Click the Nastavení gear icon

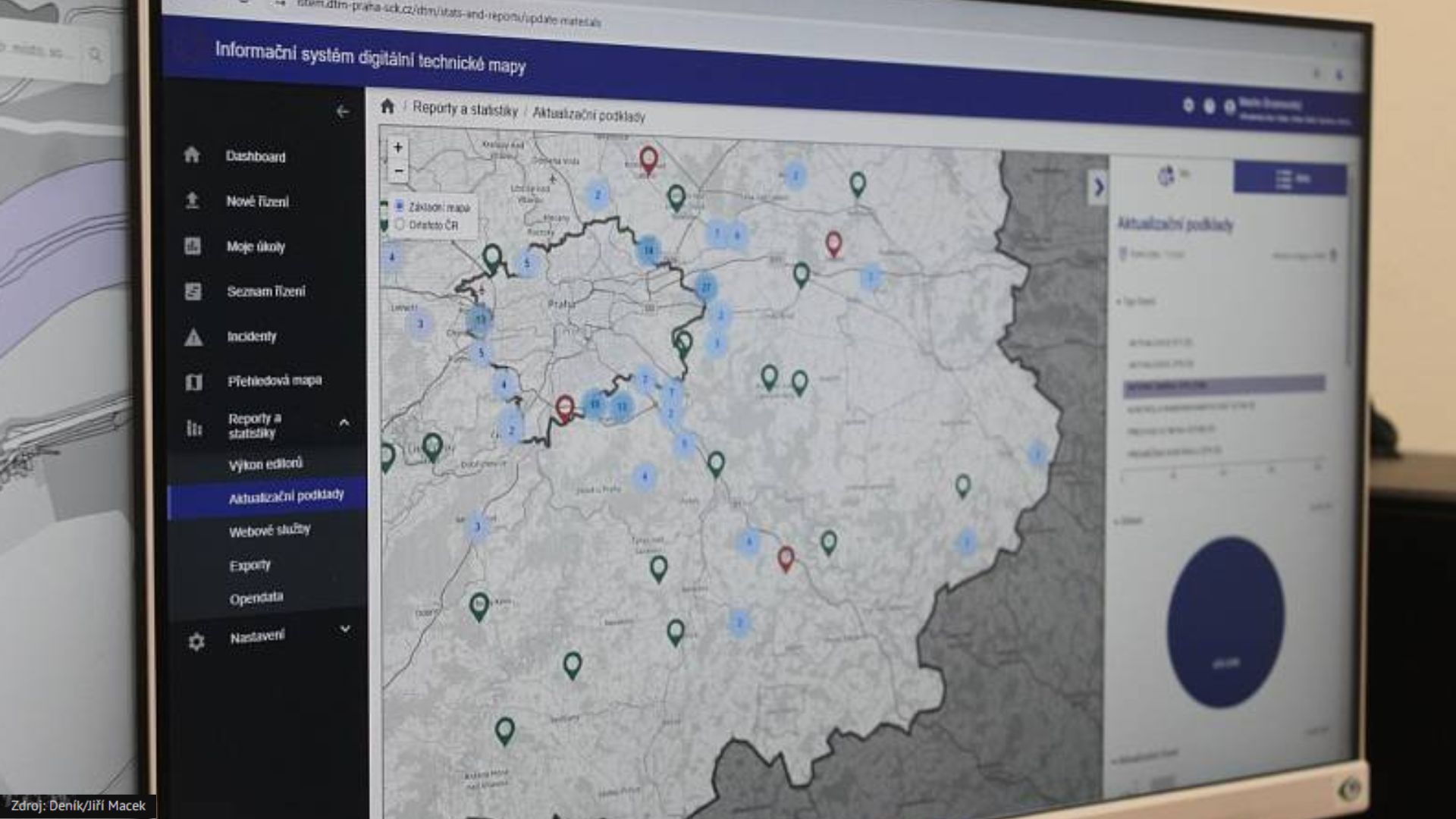pyautogui.click(x=196, y=642)
